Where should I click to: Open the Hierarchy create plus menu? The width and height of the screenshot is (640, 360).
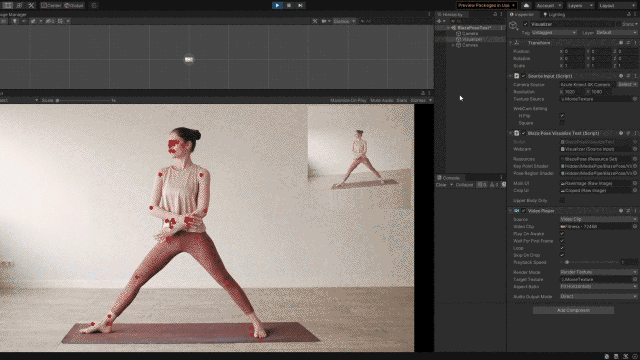click(x=440, y=21)
